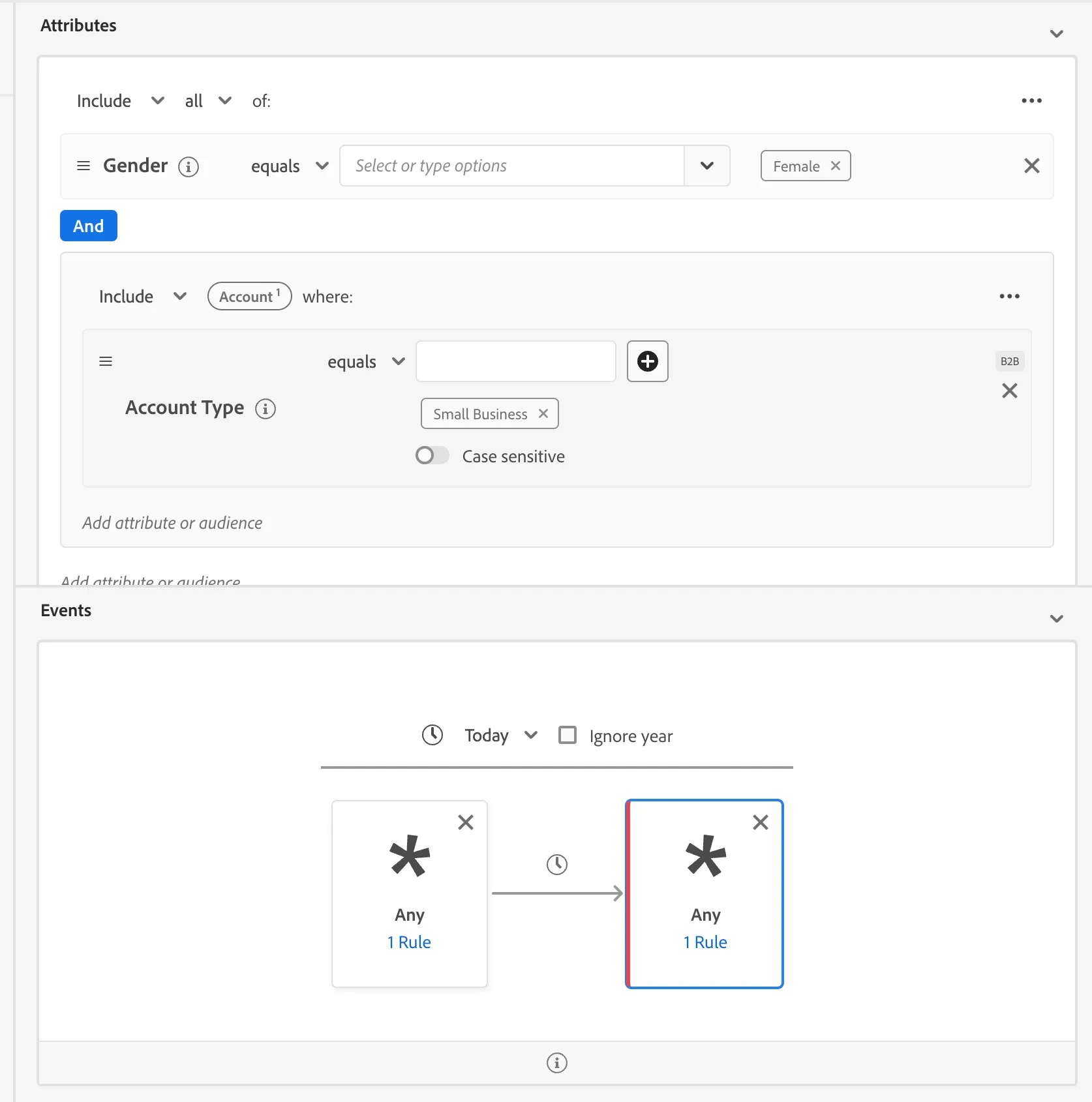The image size is (1092, 1102).
Task: Click the Account object pill
Action: [x=249, y=297]
